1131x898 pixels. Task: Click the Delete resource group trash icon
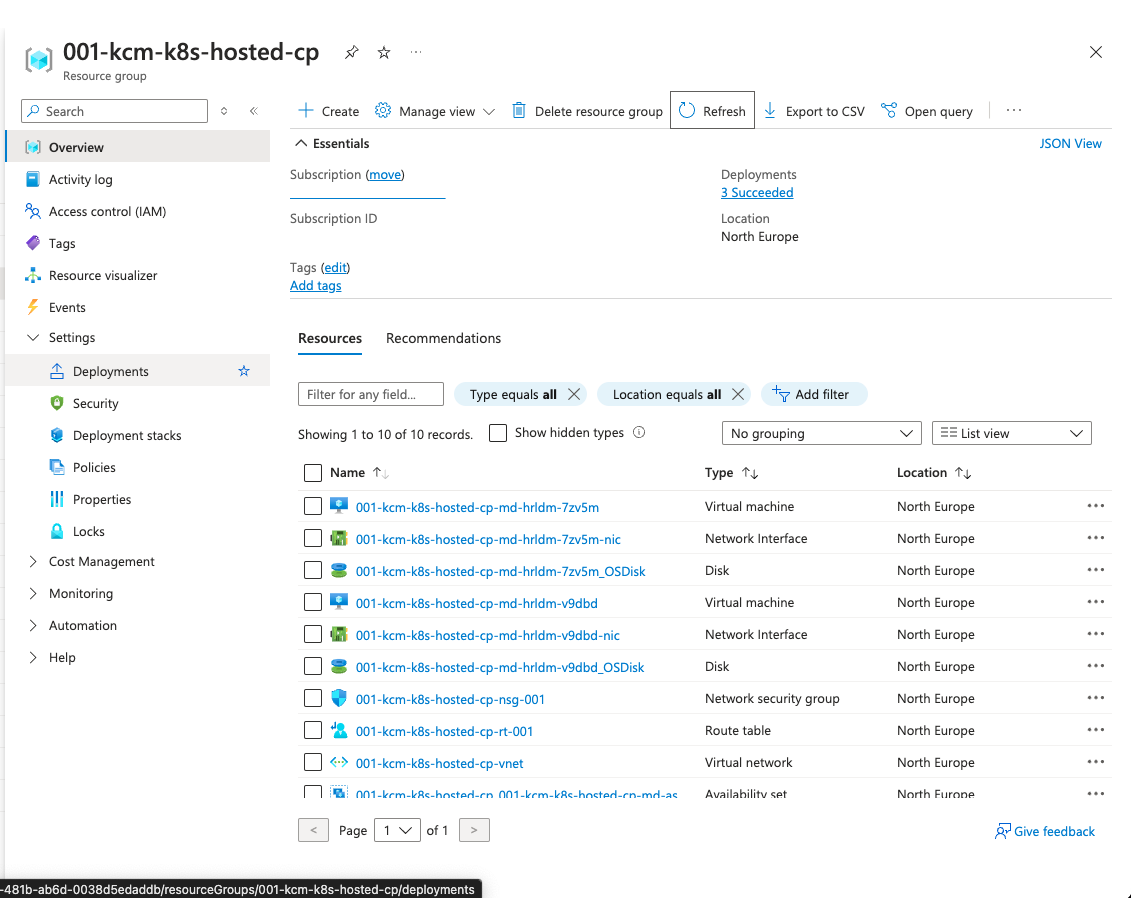tap(519, 111)
